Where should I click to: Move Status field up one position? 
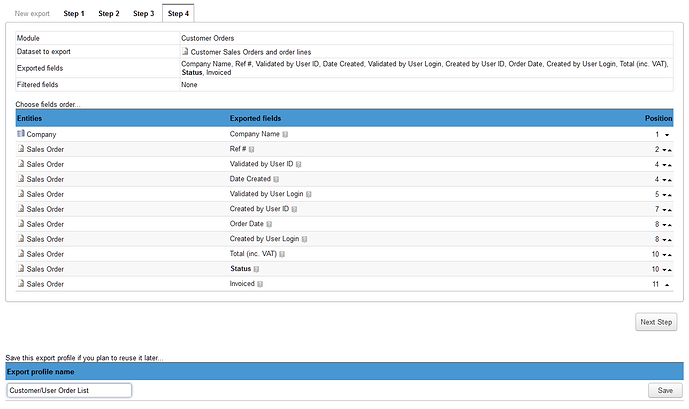[x=670, y=269]
